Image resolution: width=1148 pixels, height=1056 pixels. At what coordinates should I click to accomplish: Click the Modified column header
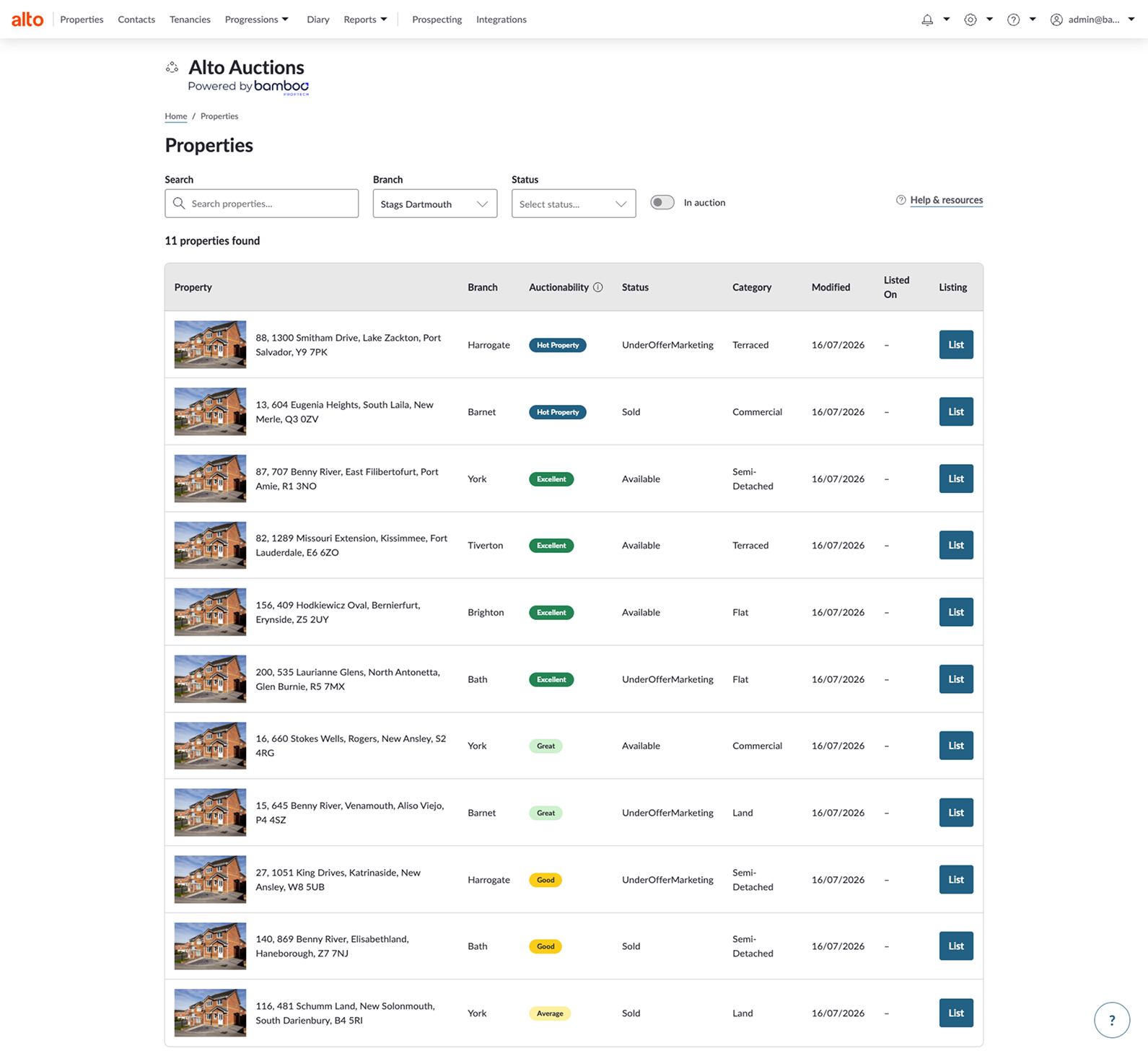831,287
